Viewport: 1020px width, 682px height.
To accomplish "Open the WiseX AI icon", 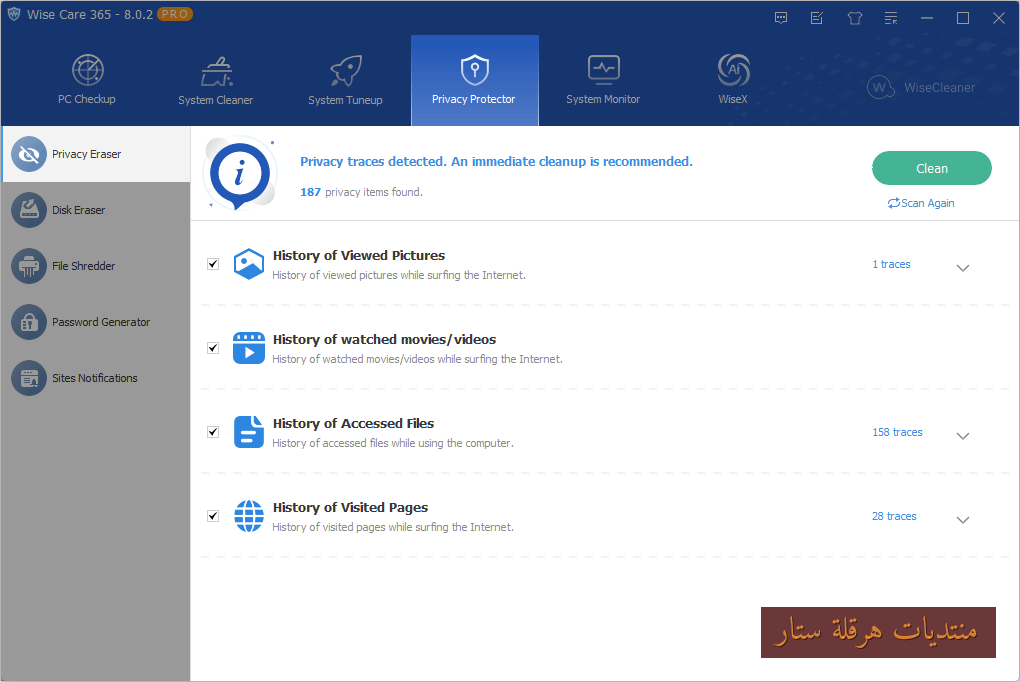I will click(x=733, y=70).
